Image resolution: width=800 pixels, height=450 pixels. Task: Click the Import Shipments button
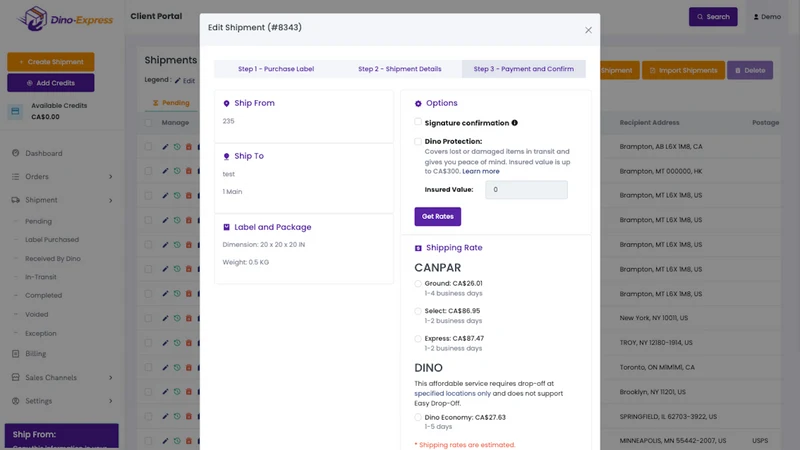683,70
